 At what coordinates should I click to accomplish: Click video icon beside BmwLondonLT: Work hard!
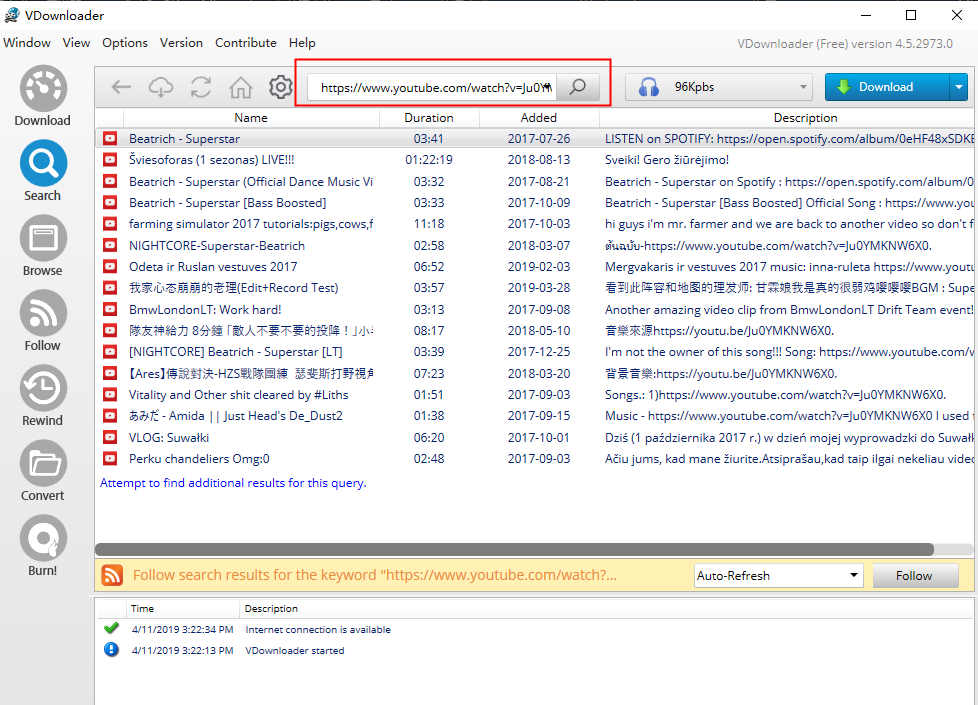(110, 309)
